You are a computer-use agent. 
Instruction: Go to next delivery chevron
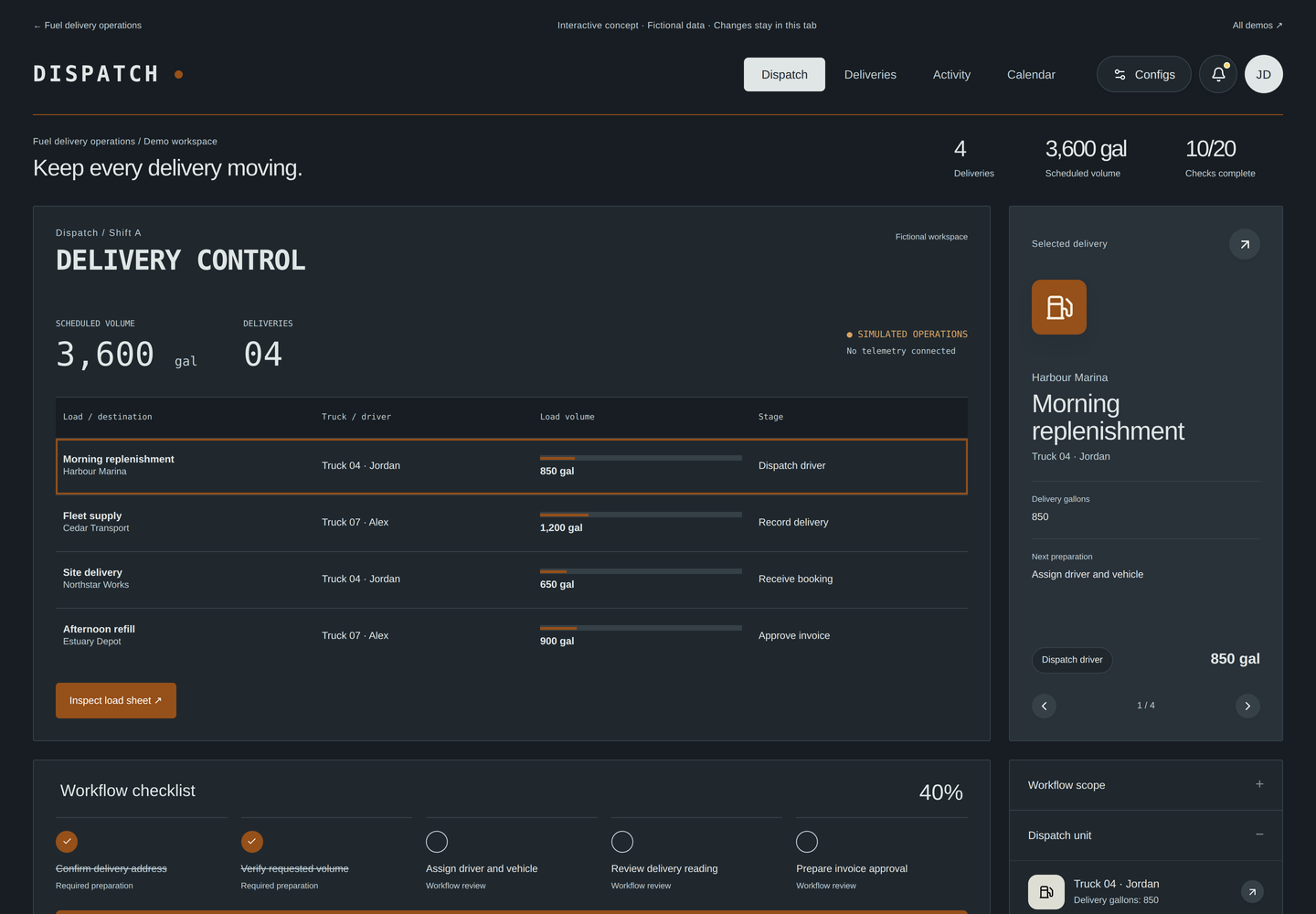coord(1247,706)
